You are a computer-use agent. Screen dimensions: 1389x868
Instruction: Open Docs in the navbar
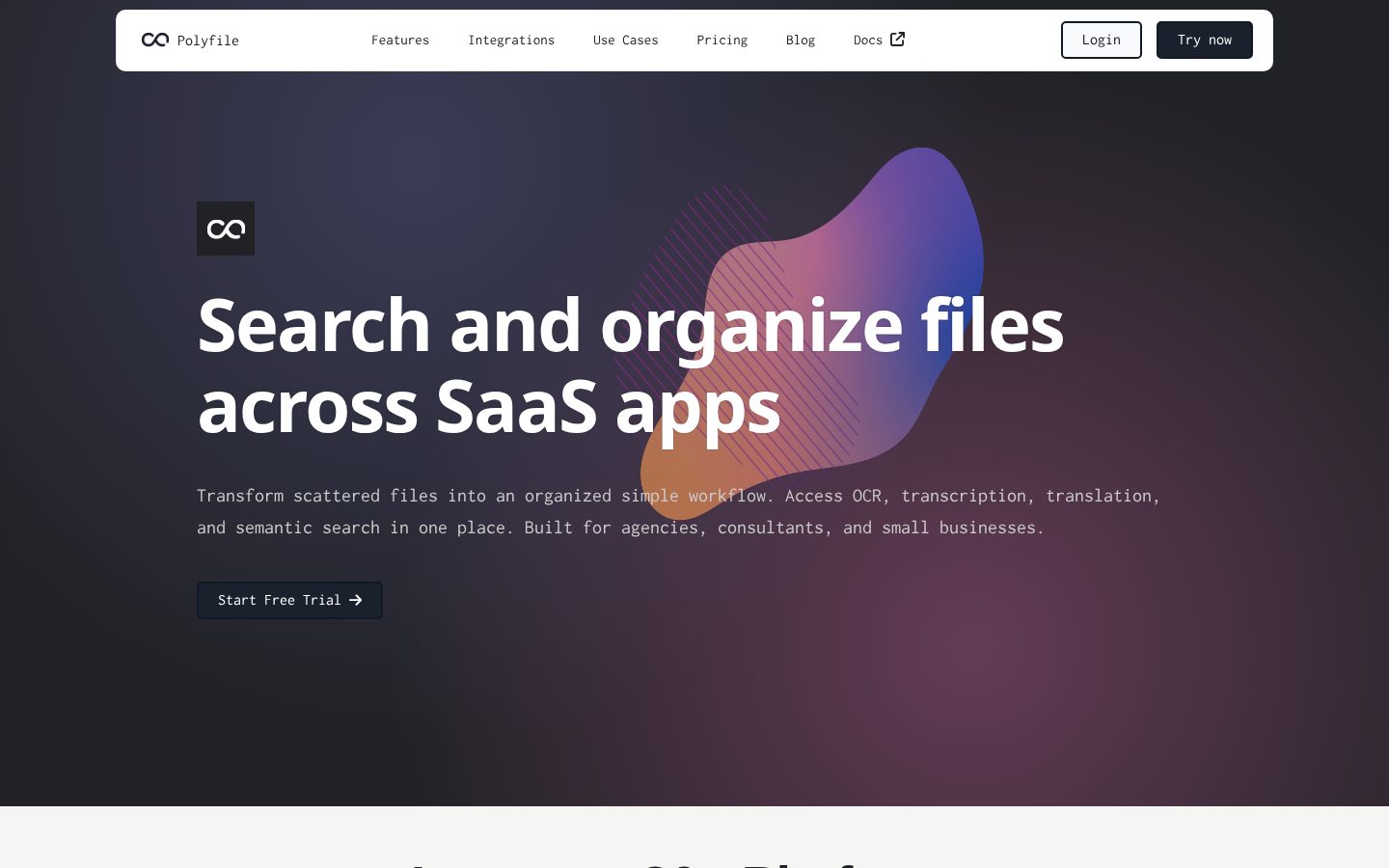[879, 40]
